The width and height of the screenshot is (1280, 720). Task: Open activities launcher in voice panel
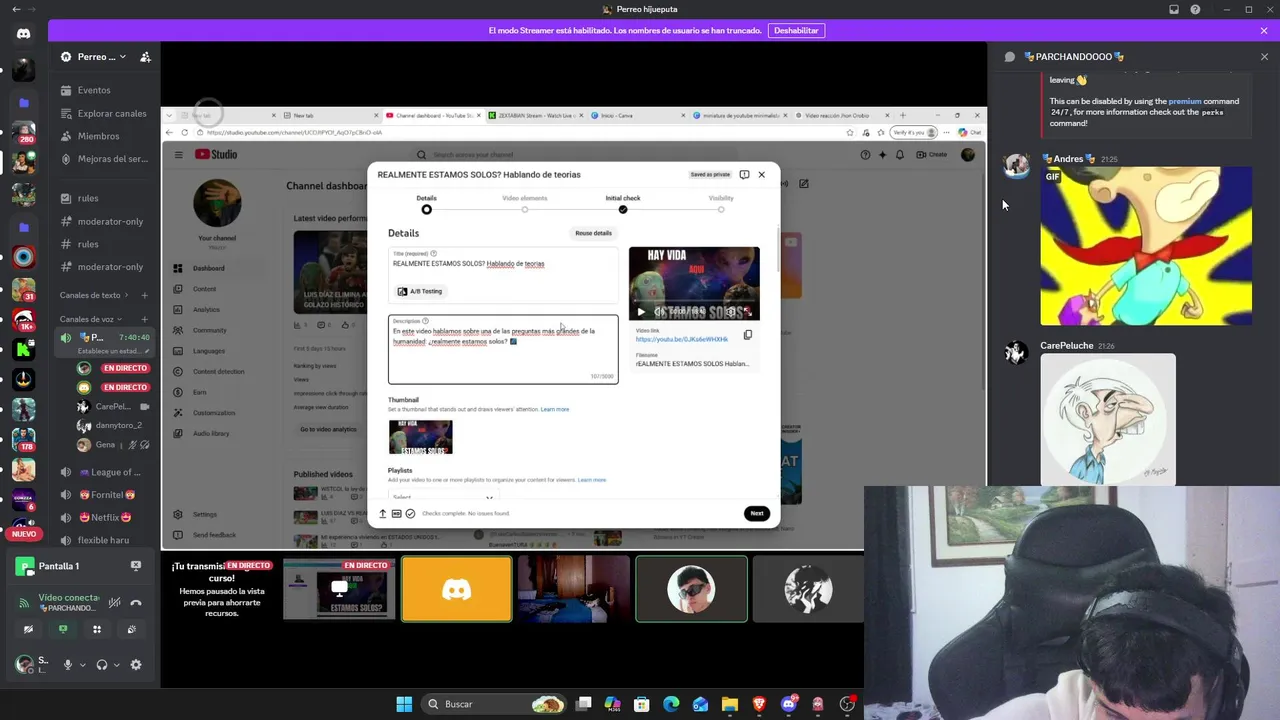click(x=97, y=629)
